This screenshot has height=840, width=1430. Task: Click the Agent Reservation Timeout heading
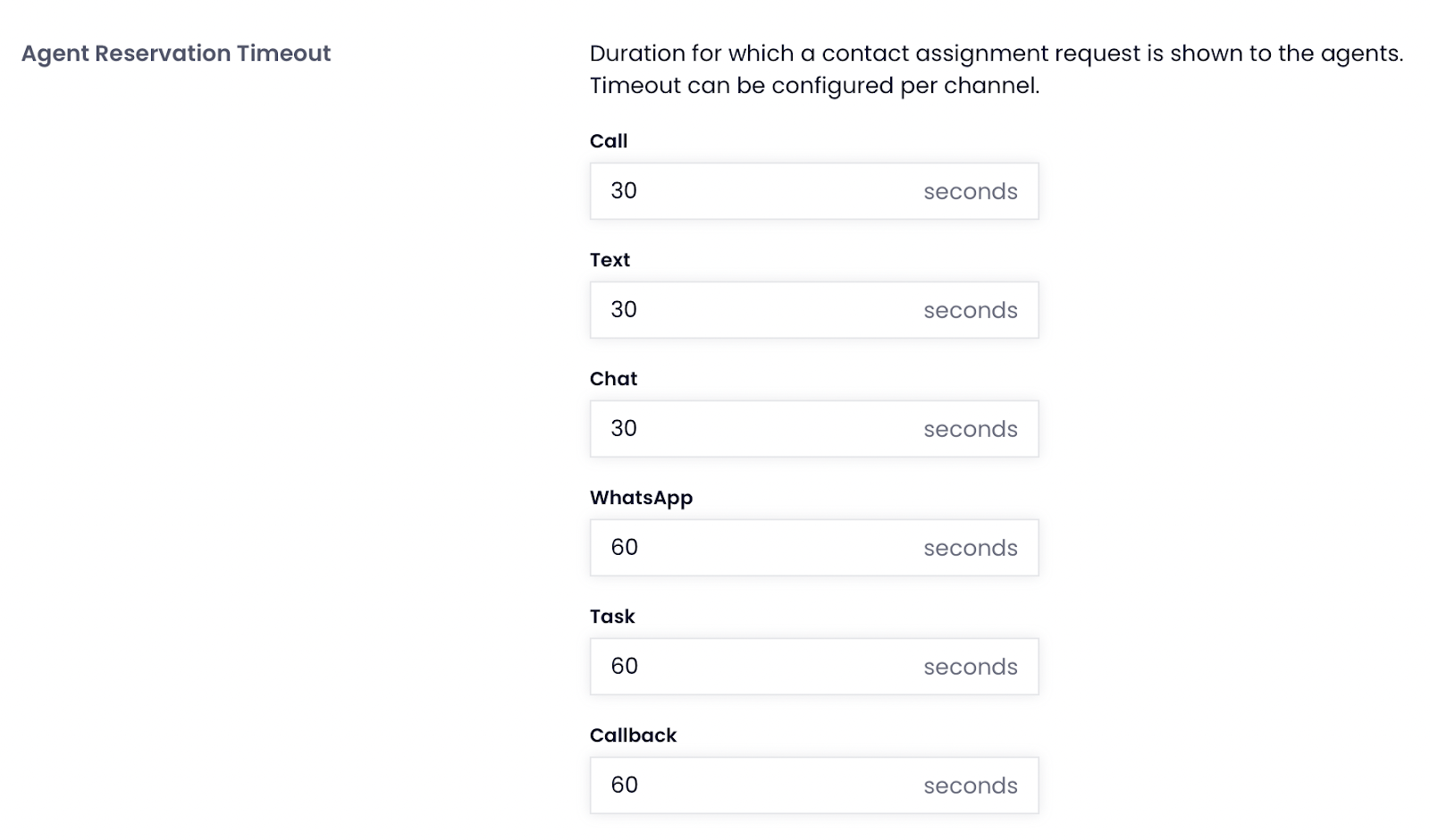(x=176, y=54)
